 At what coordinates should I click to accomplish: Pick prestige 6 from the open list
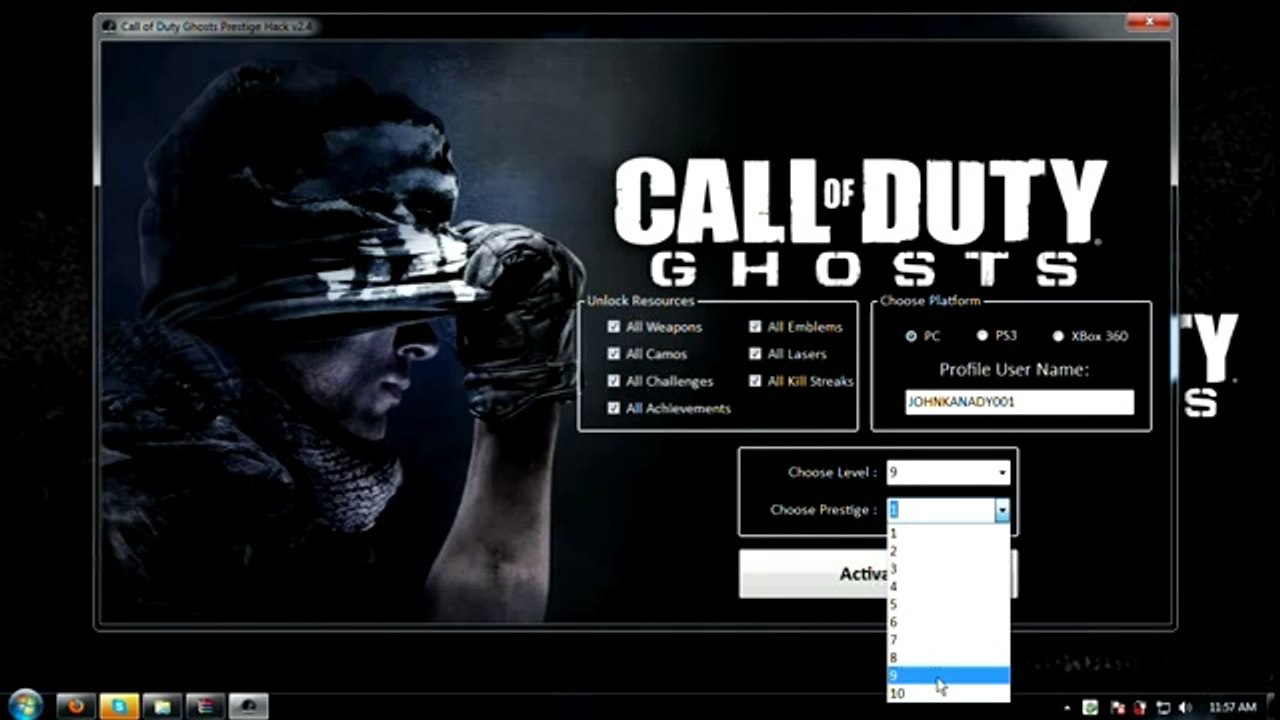(948, 622)
